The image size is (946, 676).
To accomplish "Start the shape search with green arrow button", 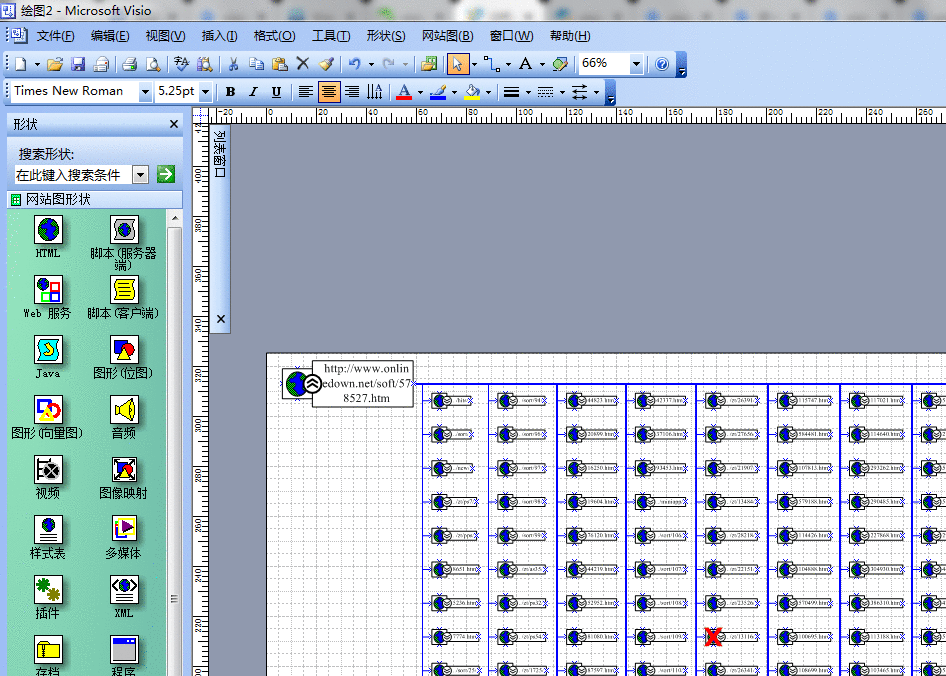I will pos(165,173).
